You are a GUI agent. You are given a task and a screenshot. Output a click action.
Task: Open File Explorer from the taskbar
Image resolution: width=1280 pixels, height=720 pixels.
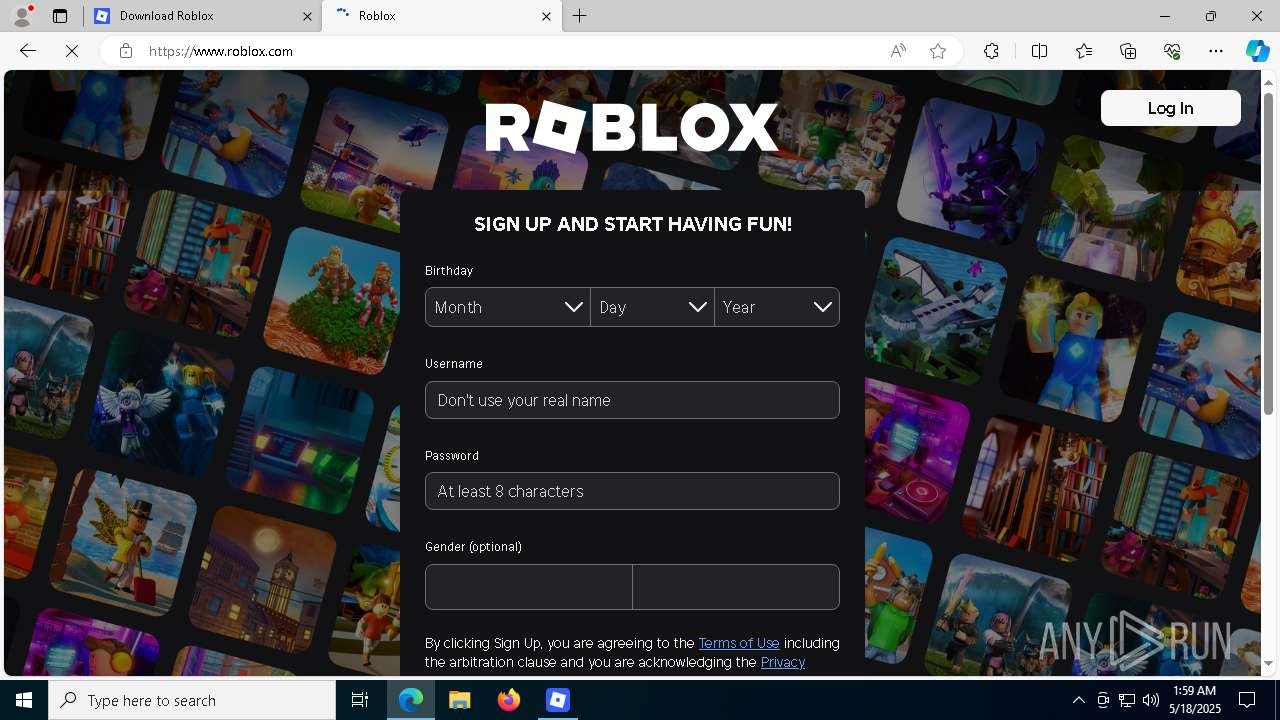(x=460, y=700)
